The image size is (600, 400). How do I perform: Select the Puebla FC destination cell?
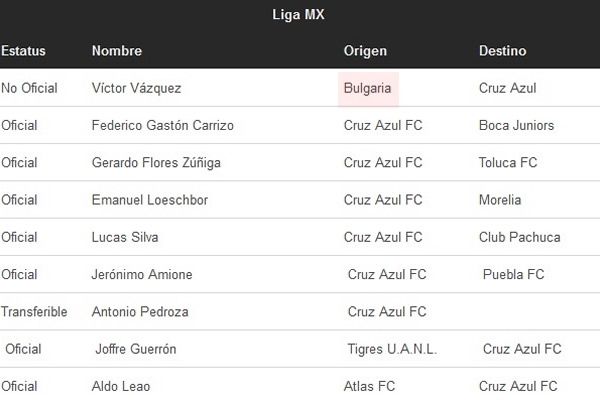pos(513,274)
